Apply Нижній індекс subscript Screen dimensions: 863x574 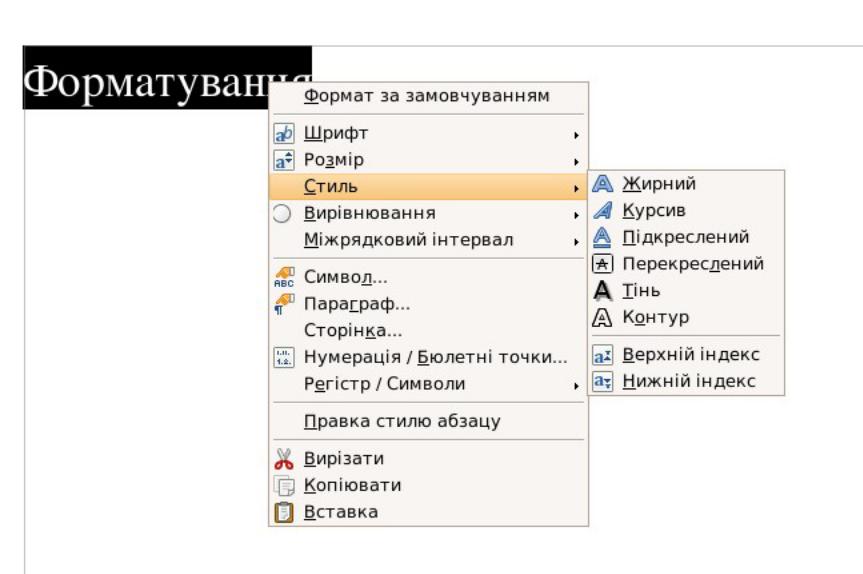(686, 381)
